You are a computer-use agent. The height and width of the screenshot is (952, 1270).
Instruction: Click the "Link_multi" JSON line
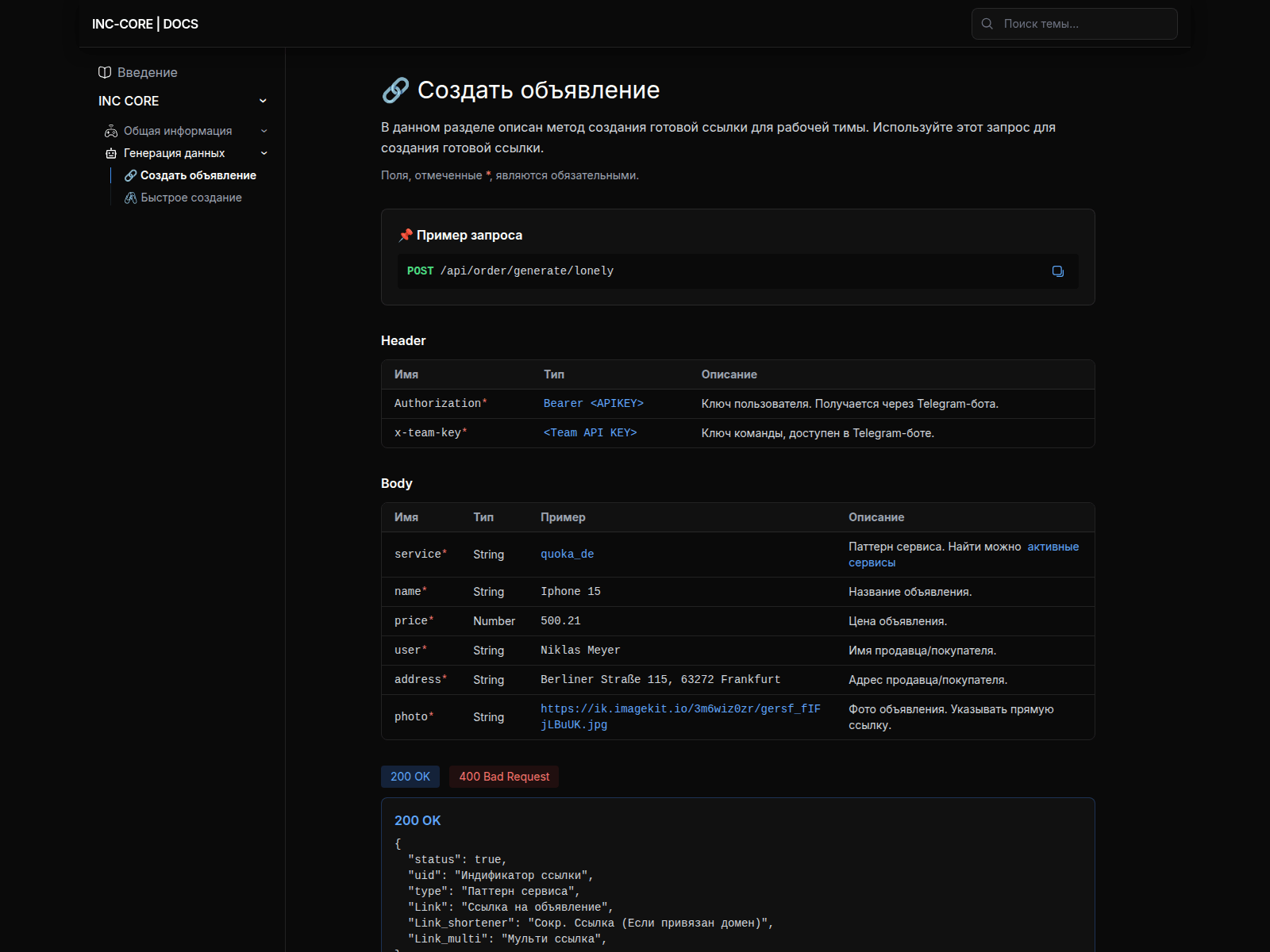pos(507,939)
